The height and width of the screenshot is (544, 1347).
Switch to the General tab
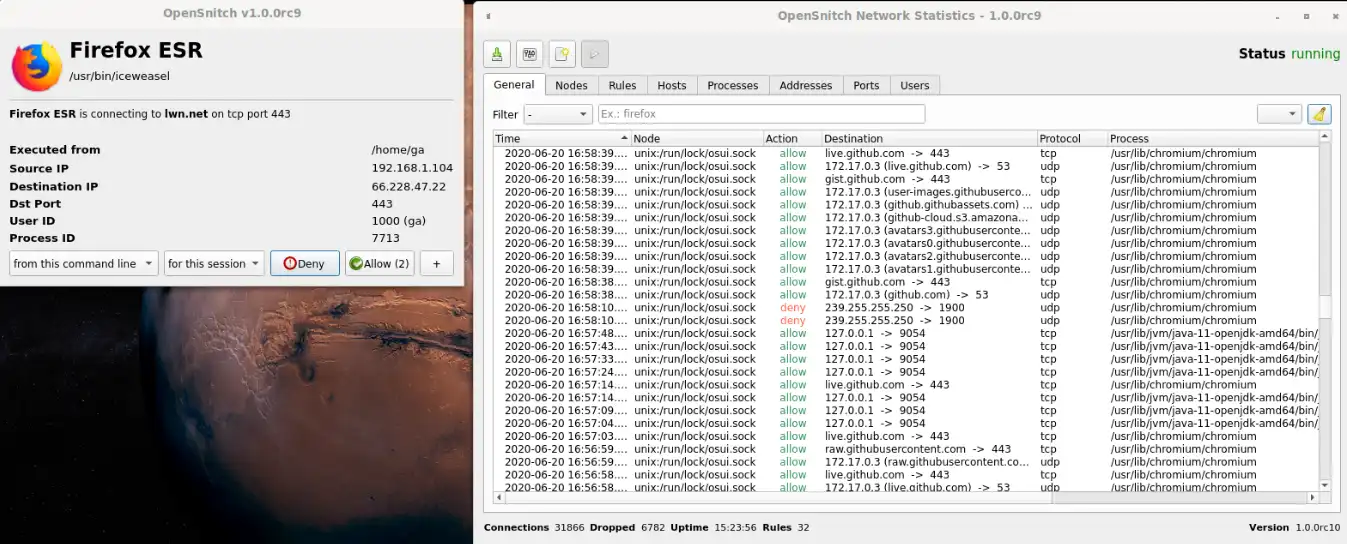(514, 85)
